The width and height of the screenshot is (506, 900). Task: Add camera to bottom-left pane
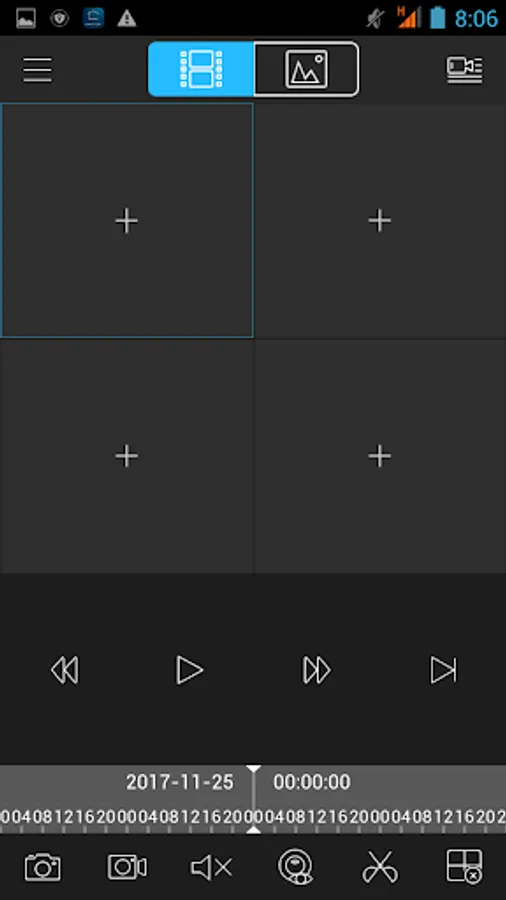(x=126, y=456)
